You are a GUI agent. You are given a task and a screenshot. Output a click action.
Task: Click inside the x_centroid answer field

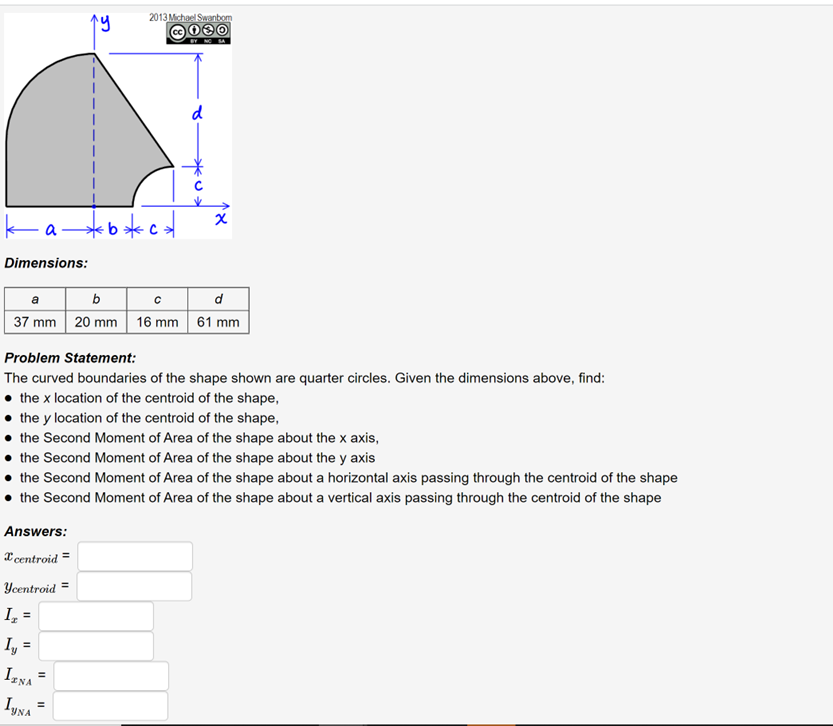pos(133,556)
